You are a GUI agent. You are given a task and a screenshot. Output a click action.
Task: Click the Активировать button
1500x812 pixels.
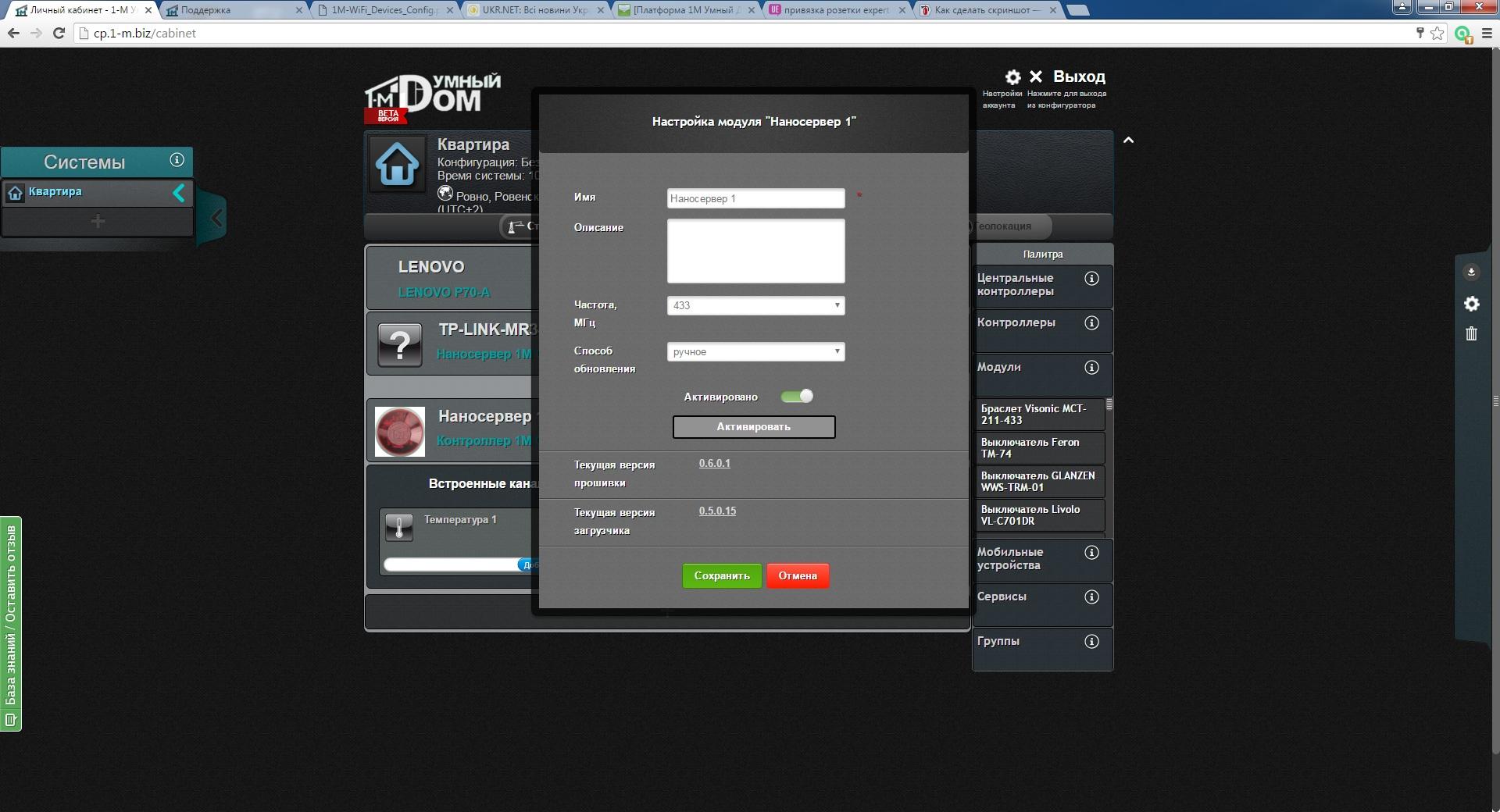[x=754, y=427]
